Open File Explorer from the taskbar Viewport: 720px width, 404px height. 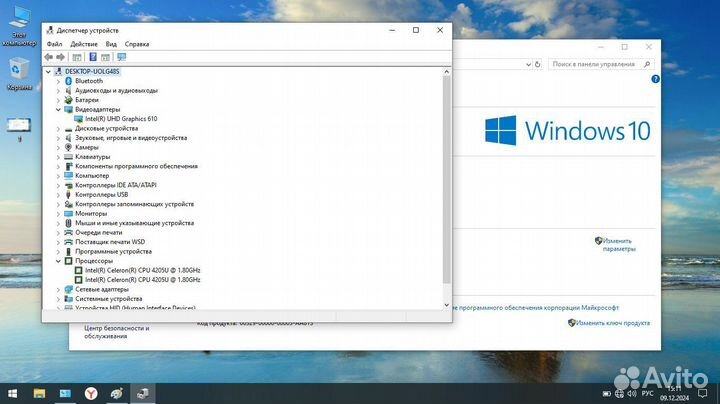click(39, 393)
